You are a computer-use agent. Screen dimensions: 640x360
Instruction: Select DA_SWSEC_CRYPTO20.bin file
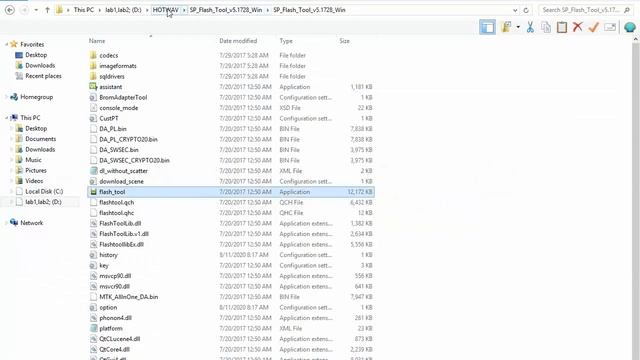point(231,160)
